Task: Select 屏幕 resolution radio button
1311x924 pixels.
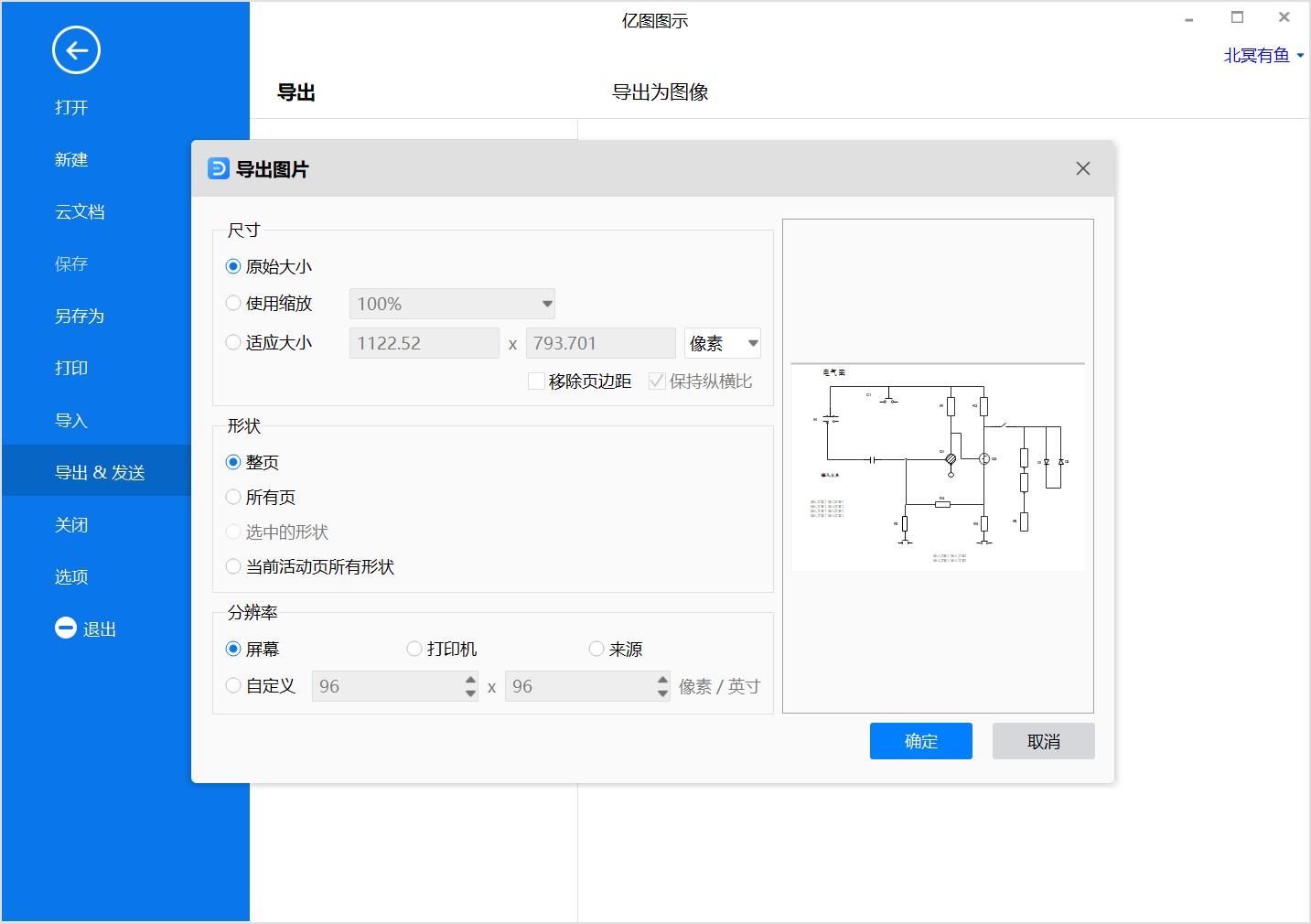Action: pyautogui.click(x=233, y=649)
